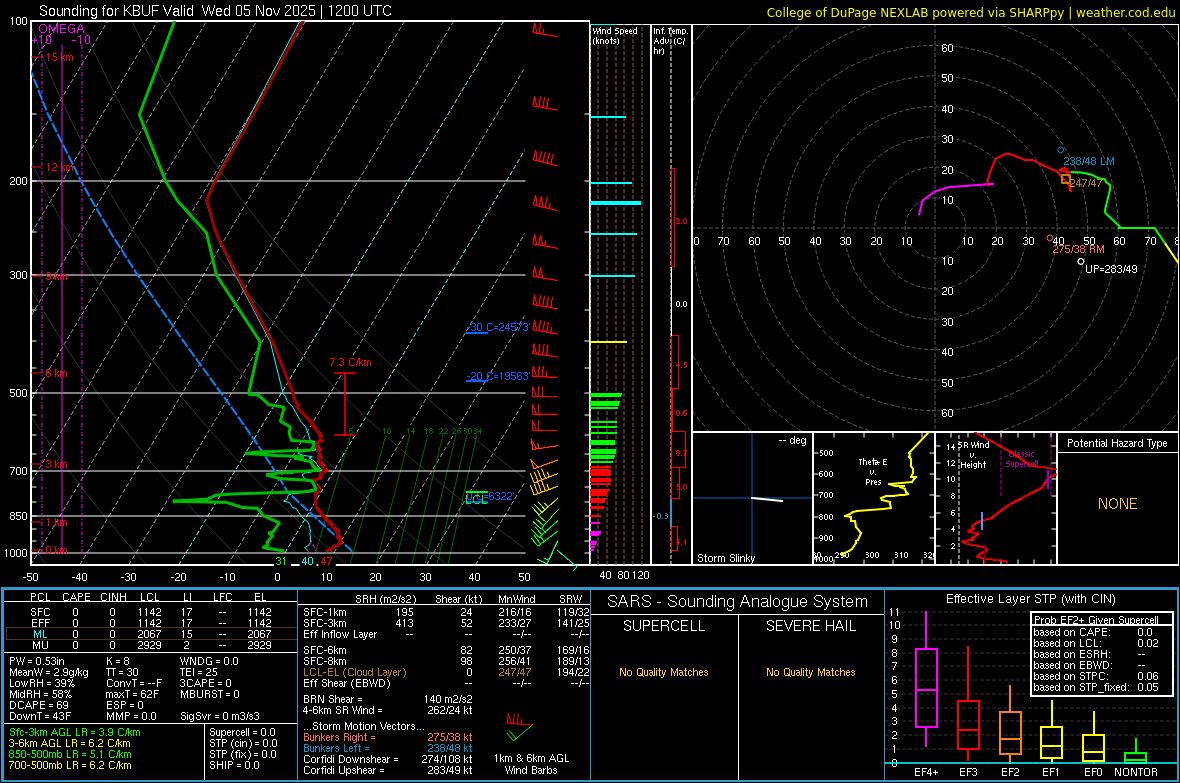Click the SARS - Sounding Analogue System title
Viewport: 1180px width, 783px height.
pos(738,602)
